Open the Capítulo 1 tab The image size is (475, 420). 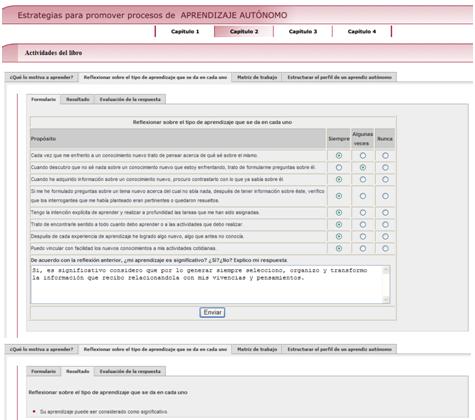click(x=185, y=31)
